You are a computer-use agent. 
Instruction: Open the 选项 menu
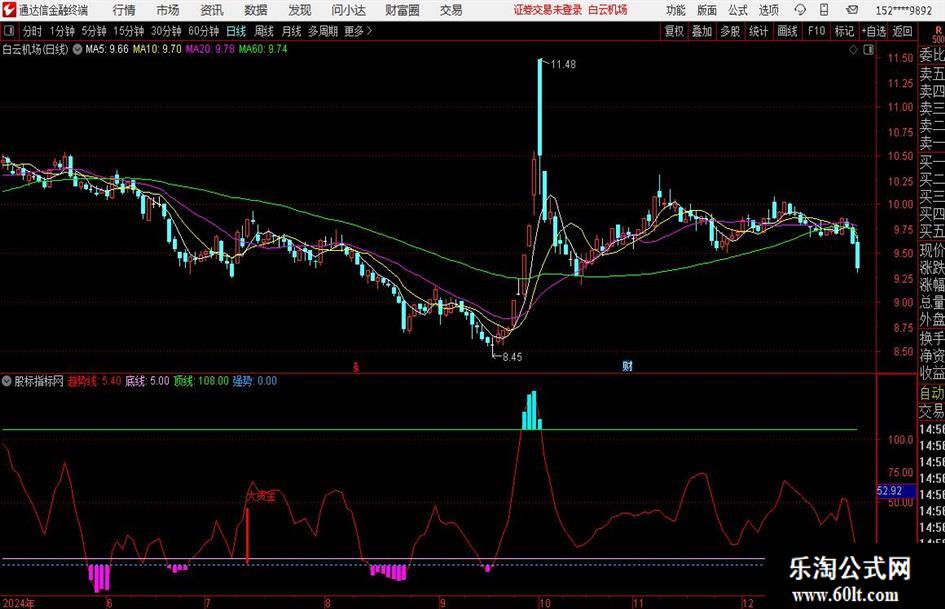(768, 10)
